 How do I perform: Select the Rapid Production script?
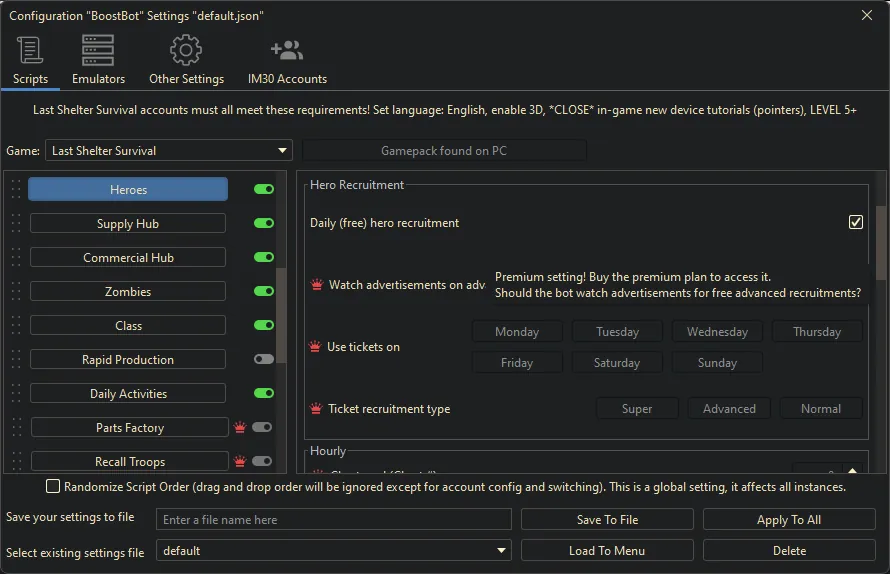pos(128,359)
